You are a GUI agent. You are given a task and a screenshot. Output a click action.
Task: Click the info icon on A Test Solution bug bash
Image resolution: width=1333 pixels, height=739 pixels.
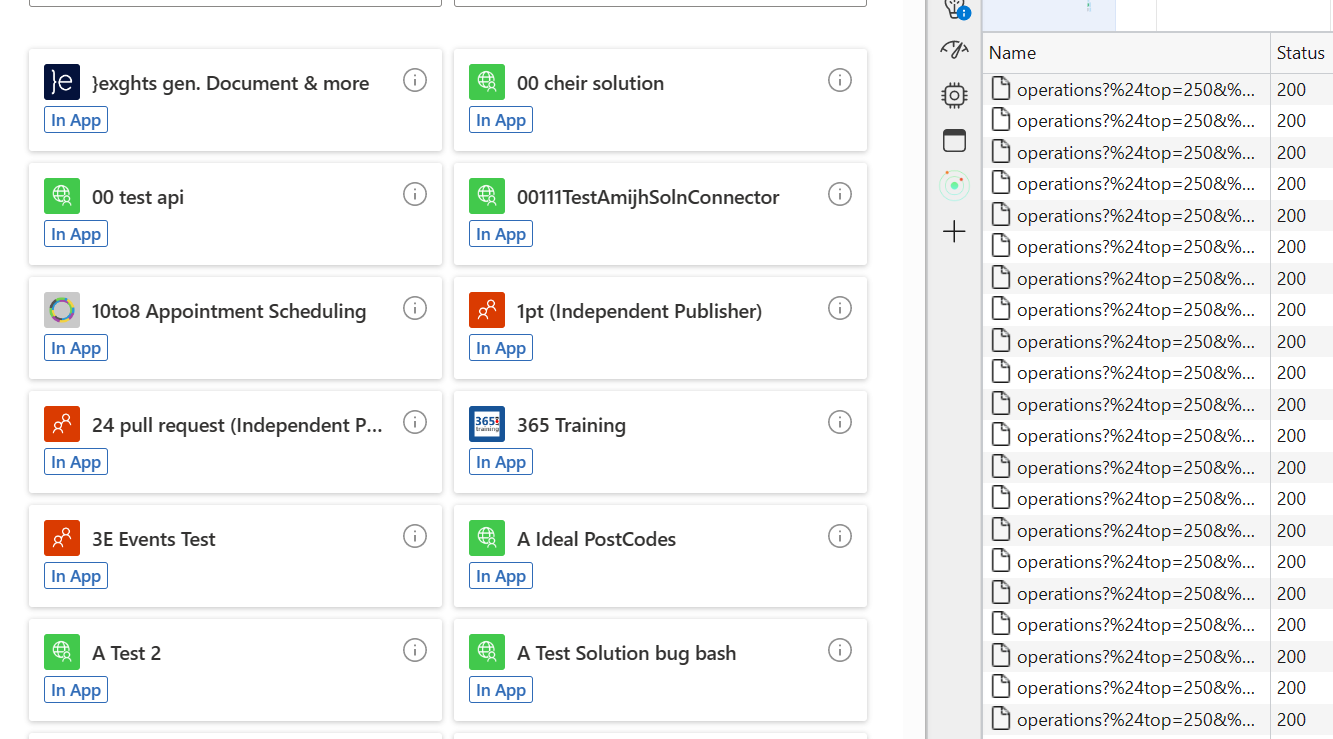[x=840, y=650]
